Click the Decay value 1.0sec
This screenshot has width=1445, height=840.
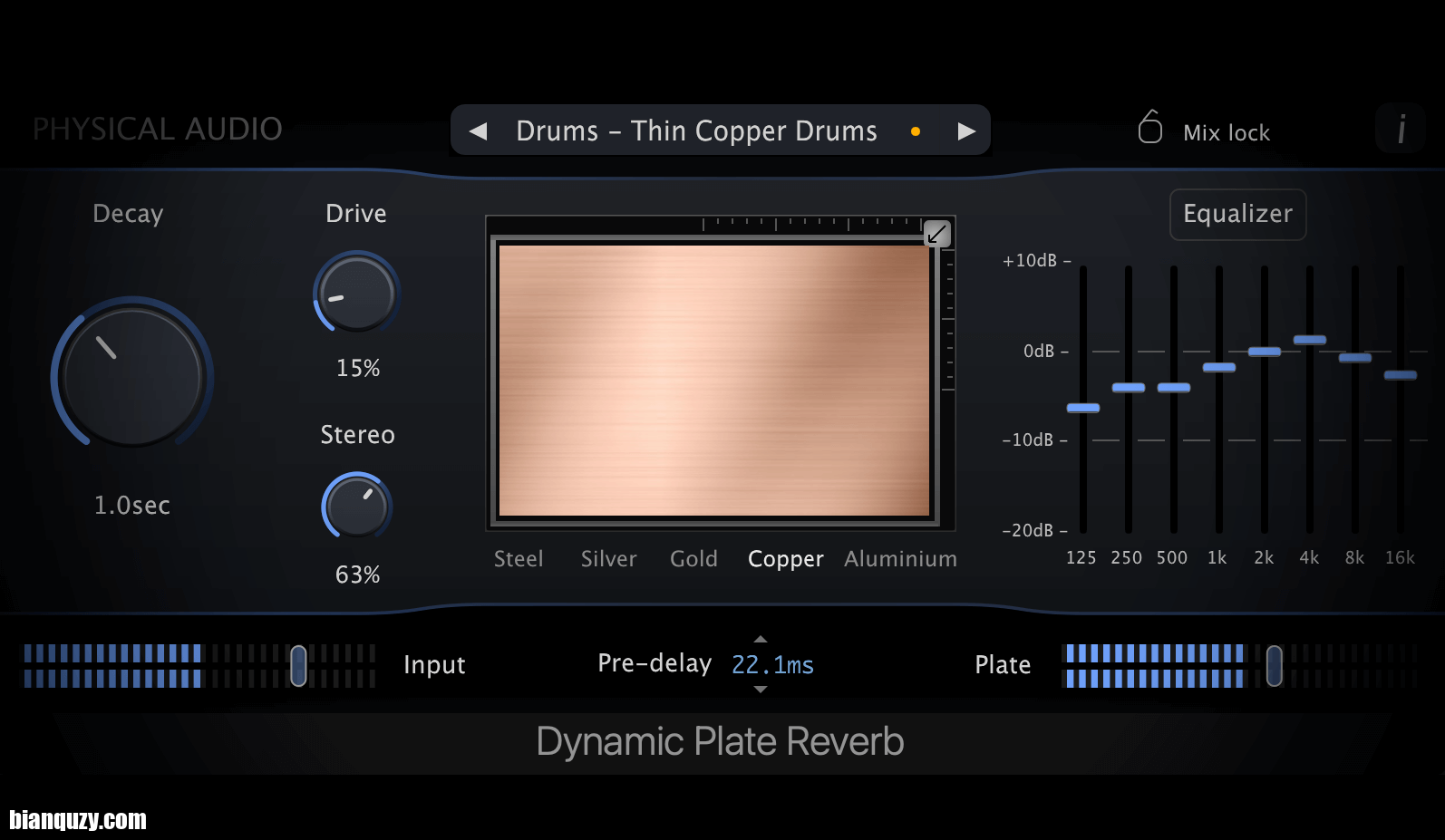(132, 506)
